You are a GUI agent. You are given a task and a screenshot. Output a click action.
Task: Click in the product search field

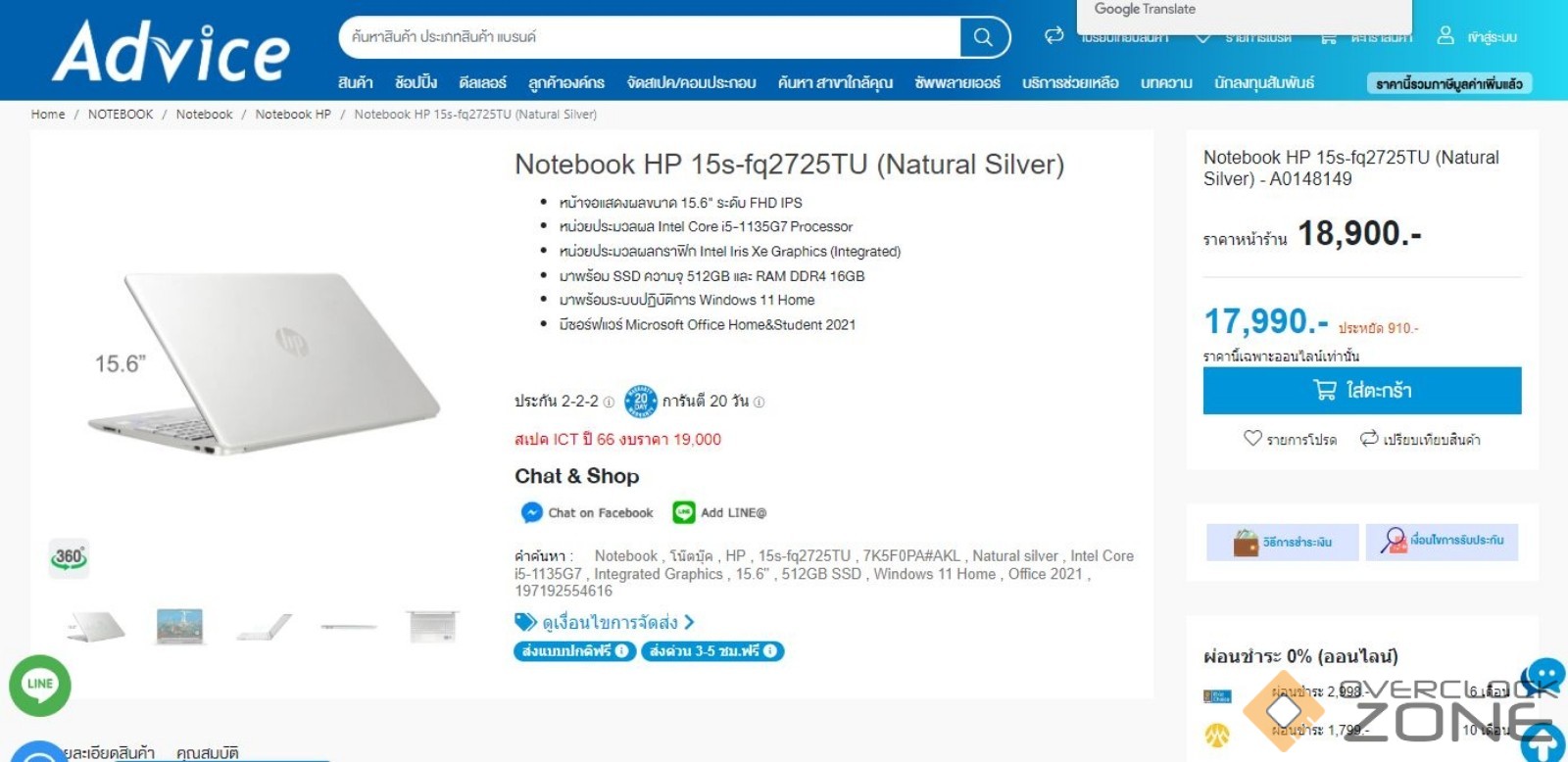tap(649, 37)
